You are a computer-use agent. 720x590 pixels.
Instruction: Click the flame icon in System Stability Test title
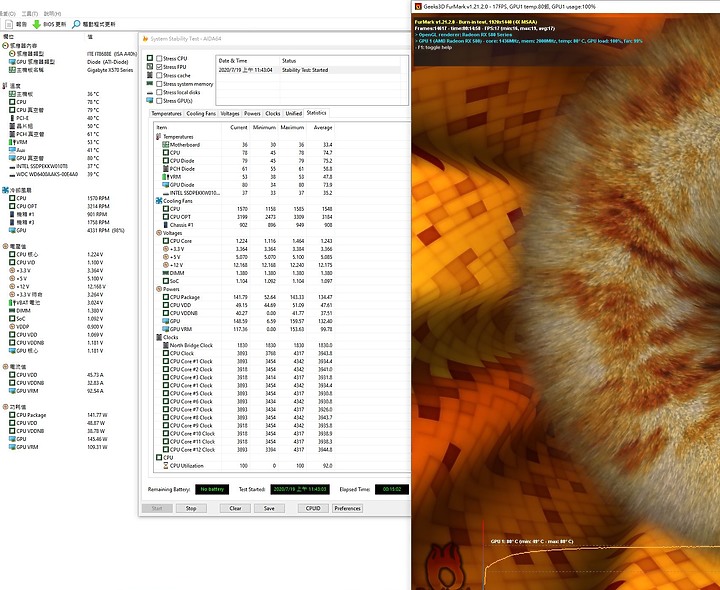point(145,39)
